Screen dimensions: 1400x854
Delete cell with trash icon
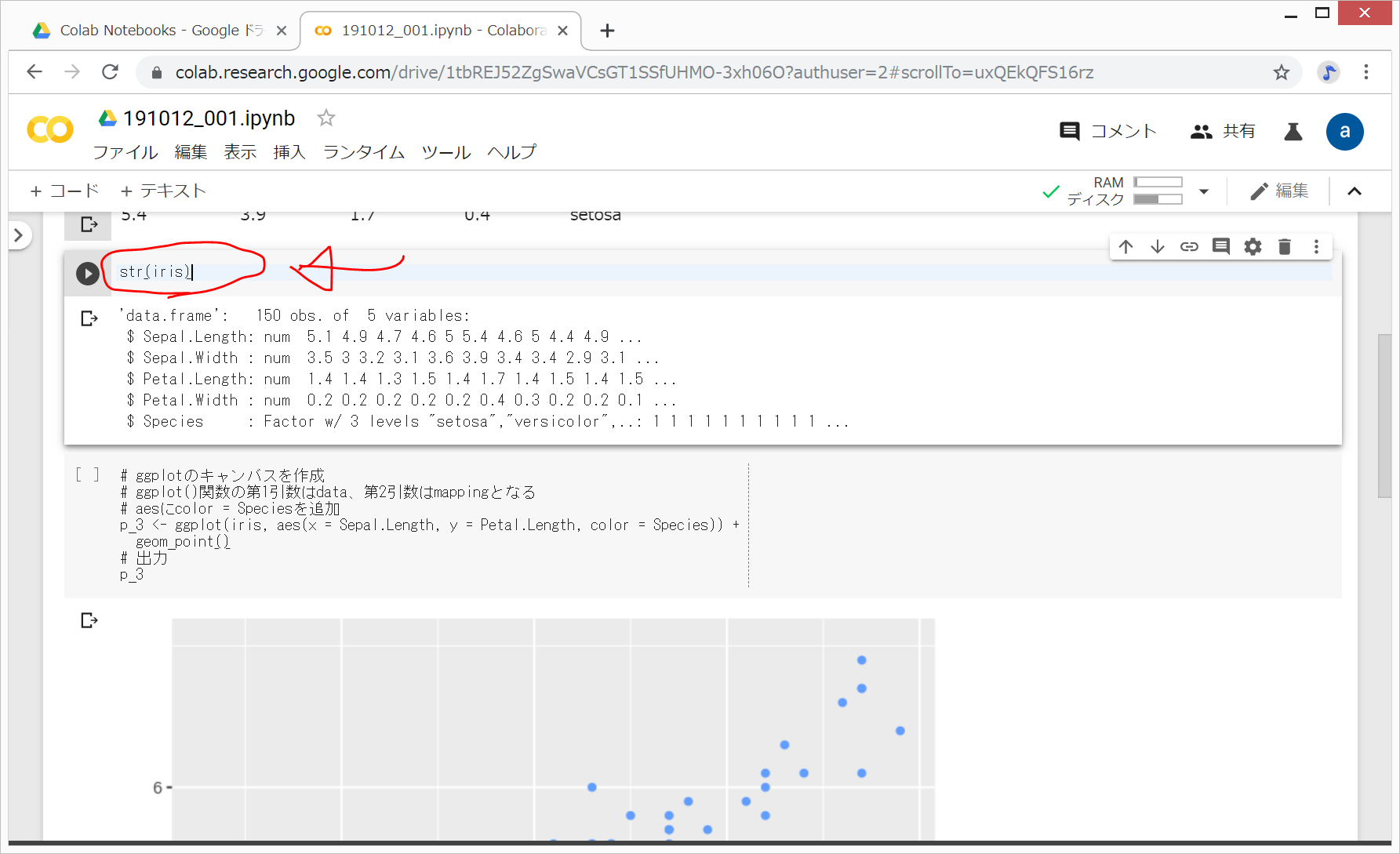click(x=1284, y=247)
